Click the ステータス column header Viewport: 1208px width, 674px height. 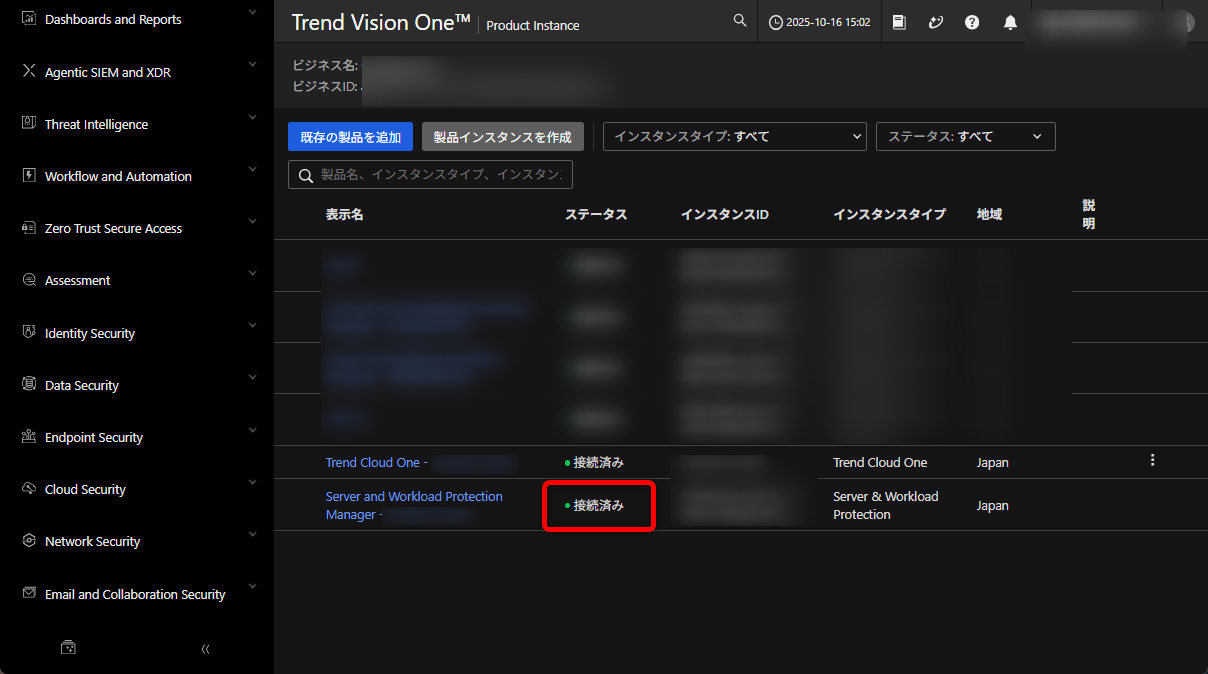596,214
